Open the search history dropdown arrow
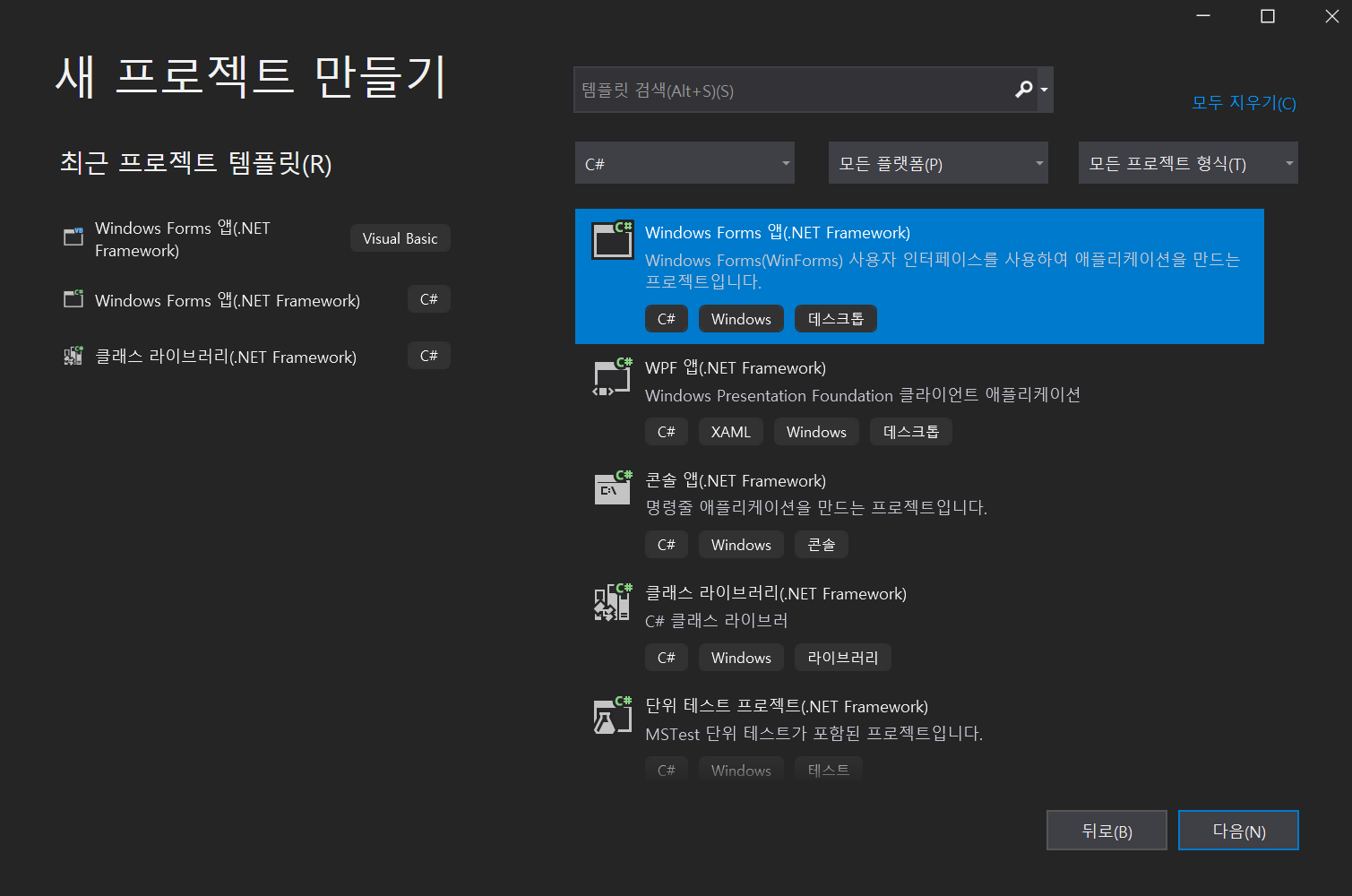Viewport: 1352px width, 896px height. click(x=1044, y=90)
